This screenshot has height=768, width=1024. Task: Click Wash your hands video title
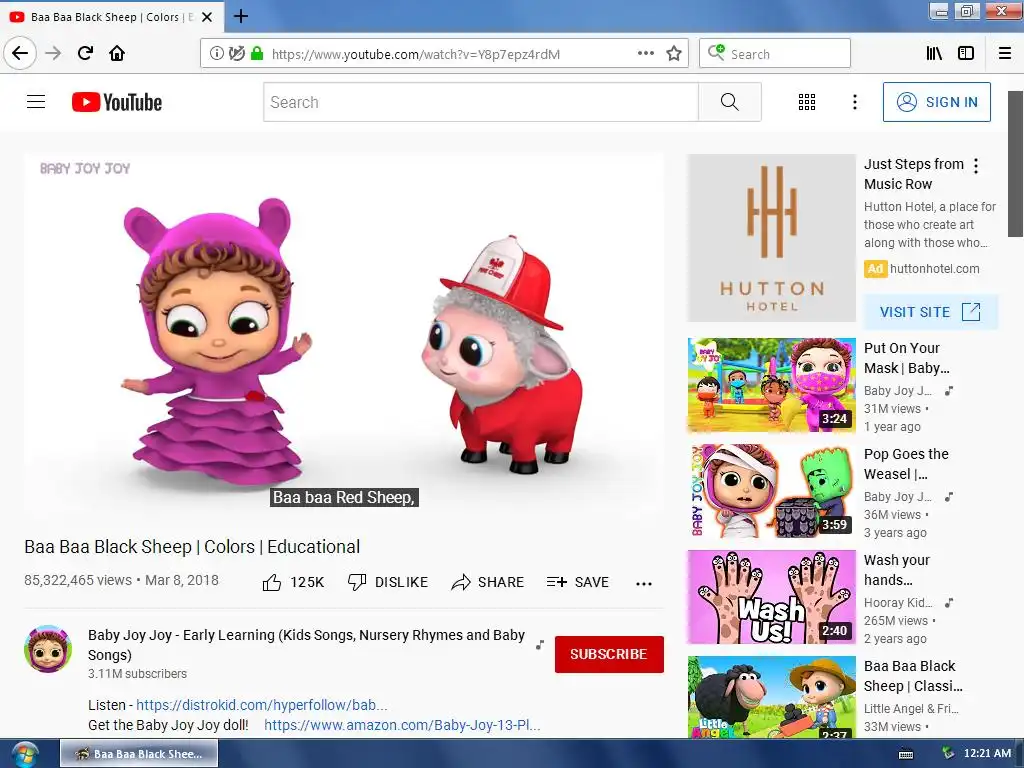[897, 569]
